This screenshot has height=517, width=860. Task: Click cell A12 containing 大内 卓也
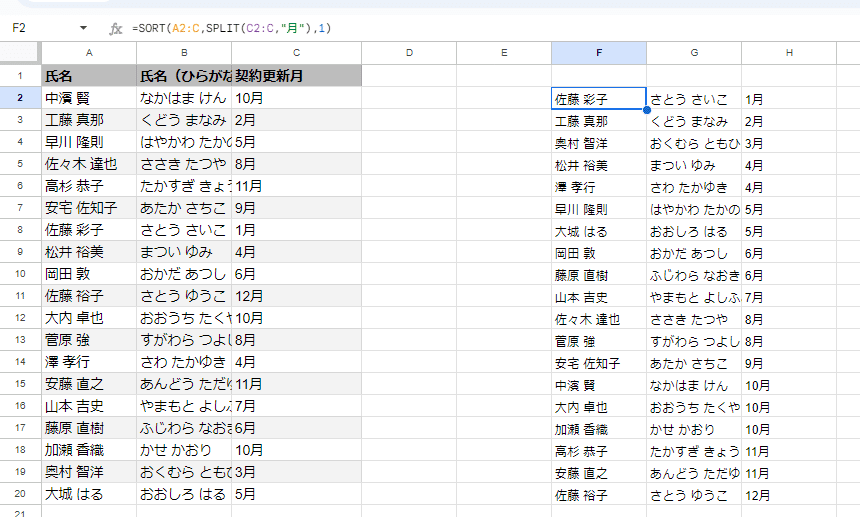(89, 317)
